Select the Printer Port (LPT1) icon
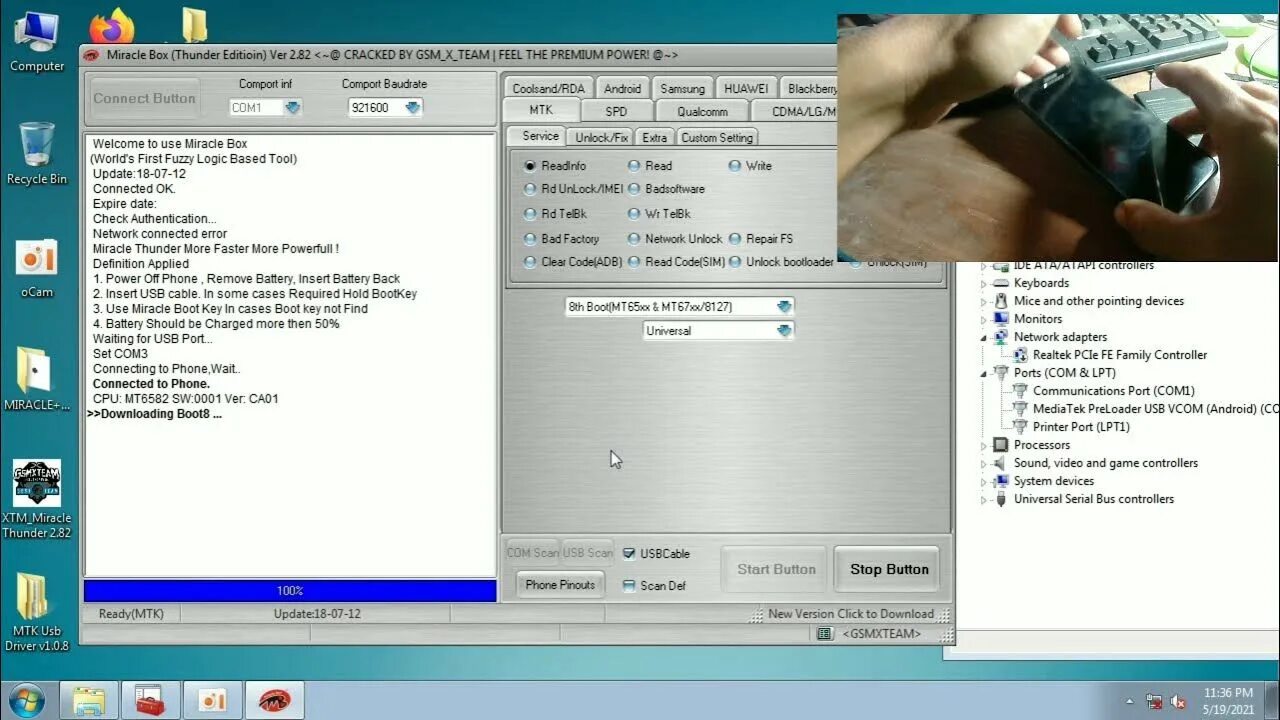 click(x=1020, y=427)
